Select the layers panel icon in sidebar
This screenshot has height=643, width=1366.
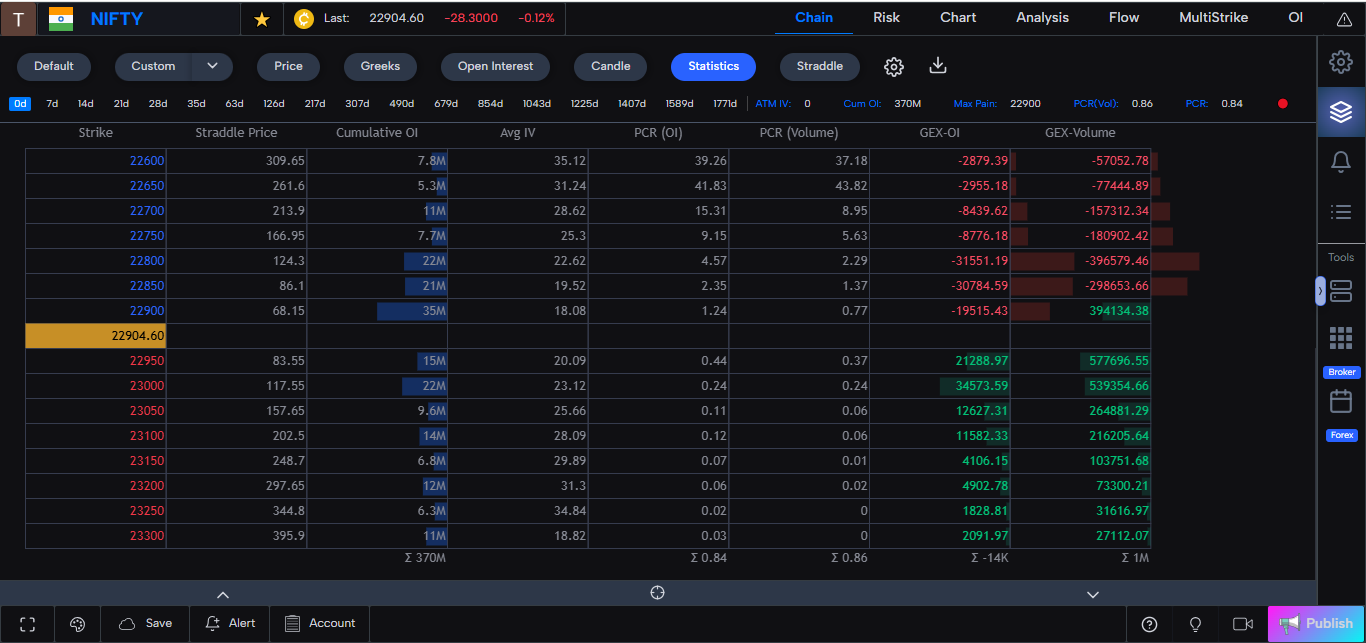pos(1341,112)
